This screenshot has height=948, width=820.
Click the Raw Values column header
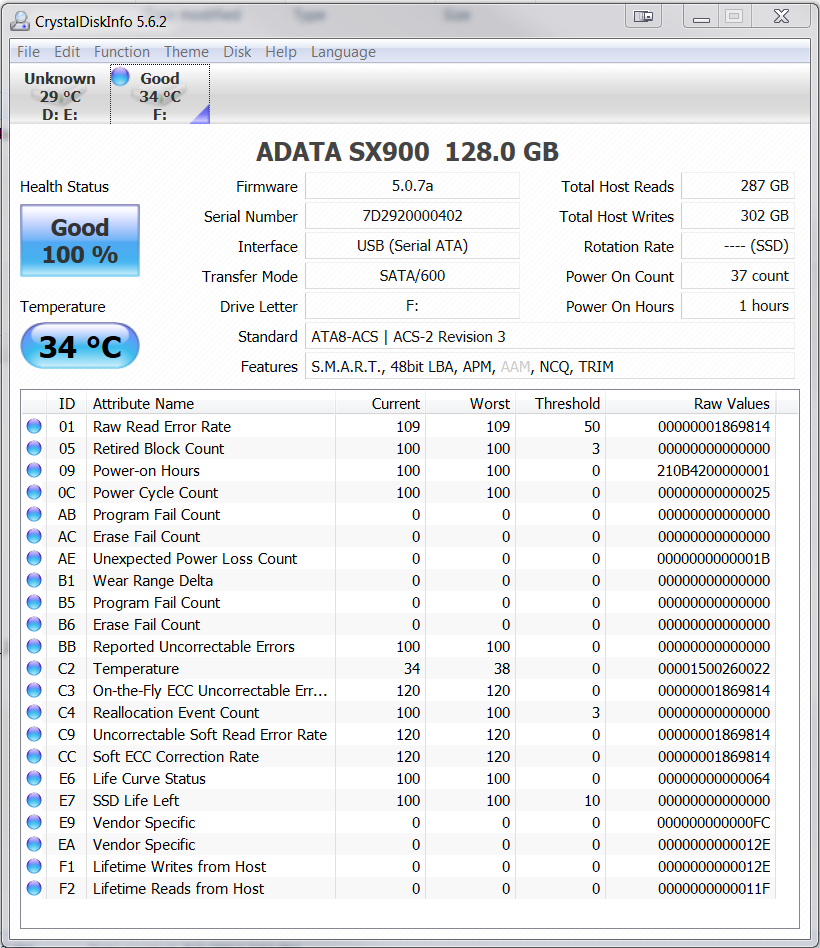tap(732, 404)
